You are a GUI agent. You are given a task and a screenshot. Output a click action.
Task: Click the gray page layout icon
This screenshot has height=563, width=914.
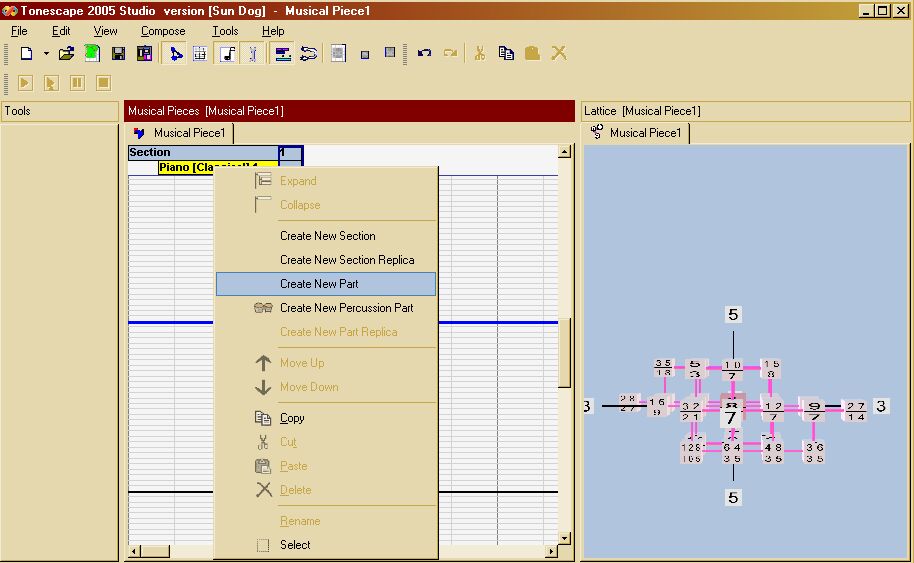(x=338, y=54)
